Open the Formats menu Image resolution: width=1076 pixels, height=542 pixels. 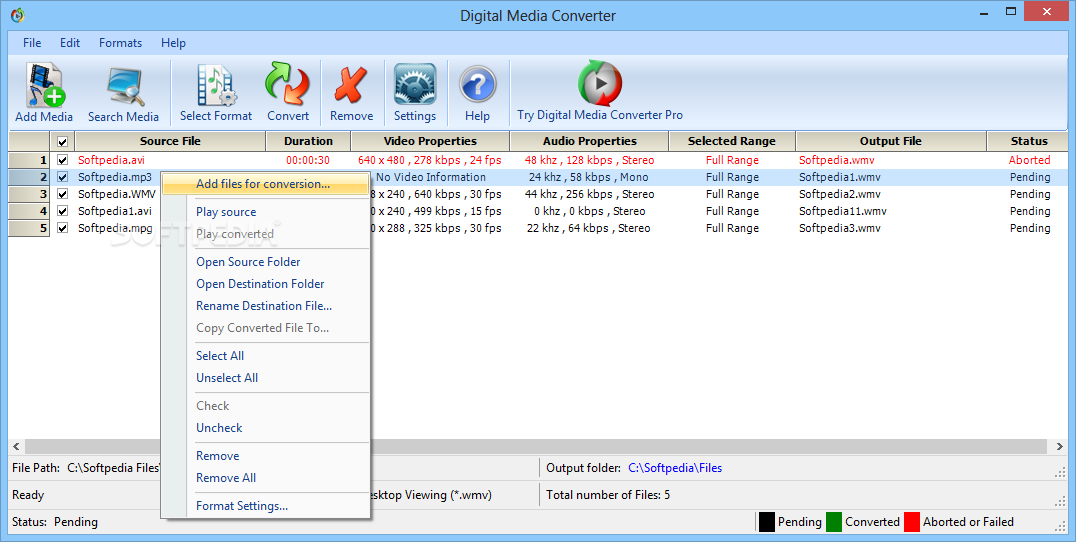click(120, 43)
